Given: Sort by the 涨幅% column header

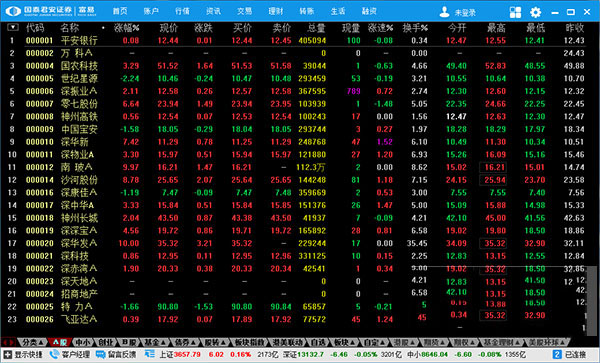Looking at the screenshot, I should [x=127, y=28].
